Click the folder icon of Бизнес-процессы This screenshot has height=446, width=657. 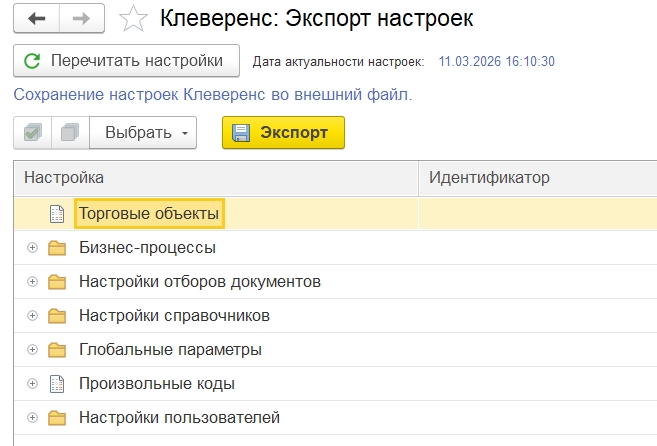pos(57,248)
